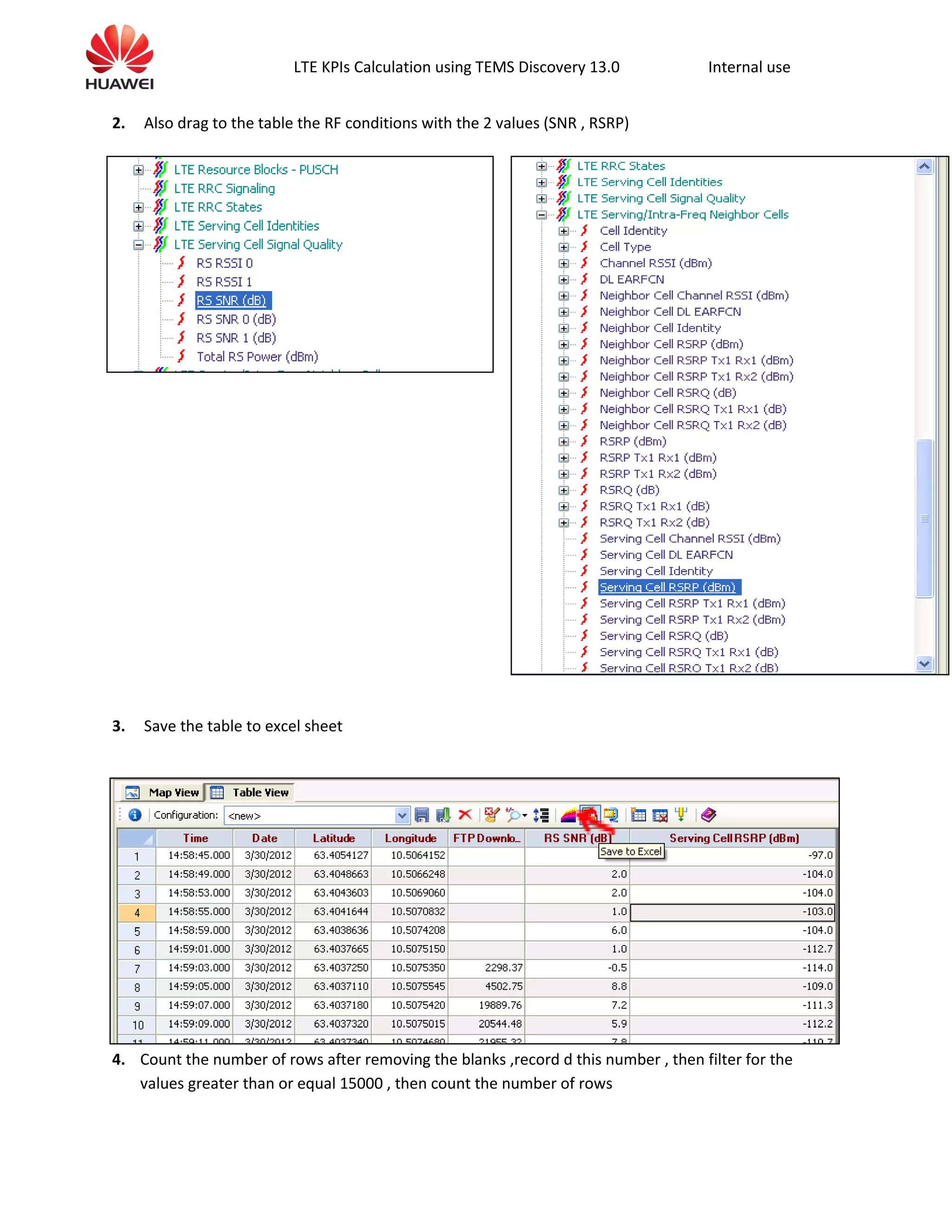This screenshot has height=1232, width=952.
Task: Click the red icon beside Serving Cell RSRQ (dB)
Action: [x=585, y=635]
